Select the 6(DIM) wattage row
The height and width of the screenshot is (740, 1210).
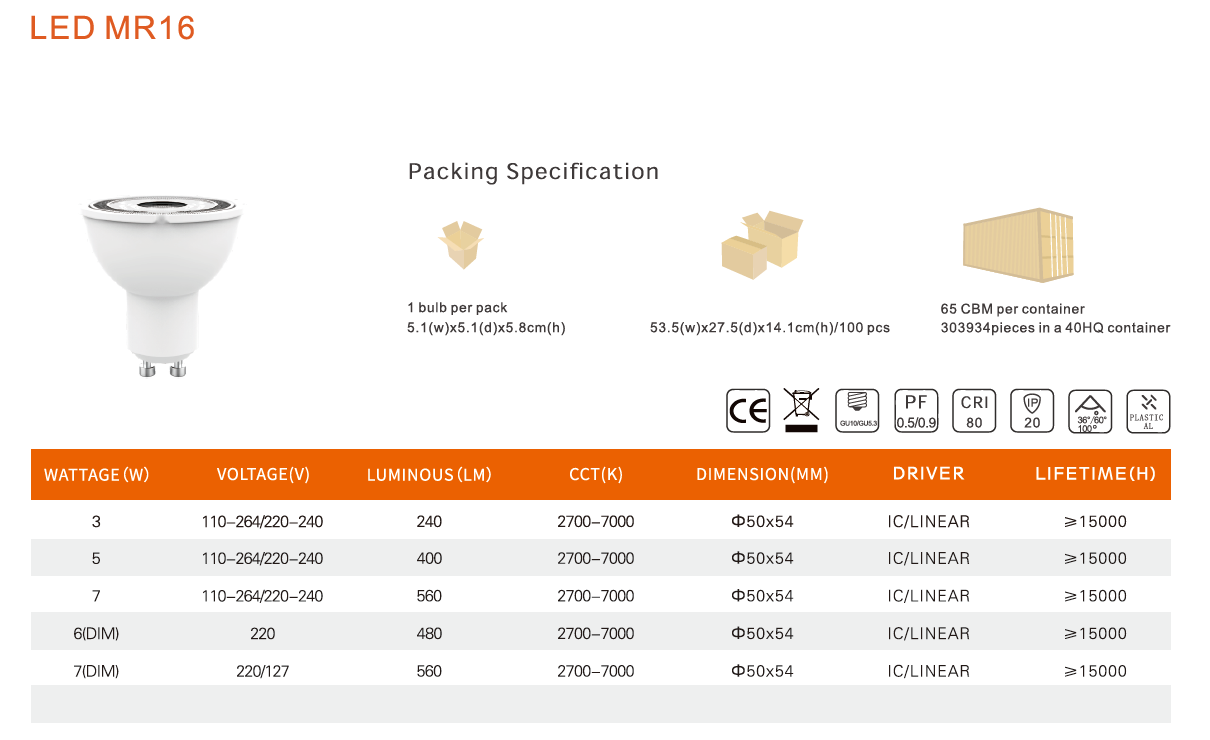601,633
